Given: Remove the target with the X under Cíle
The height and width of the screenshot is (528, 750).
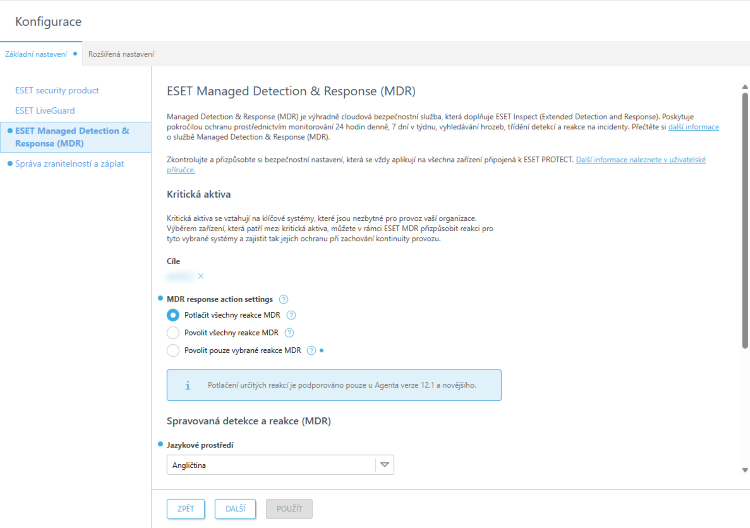Looking at the screenshot, I should click(200, 276).
